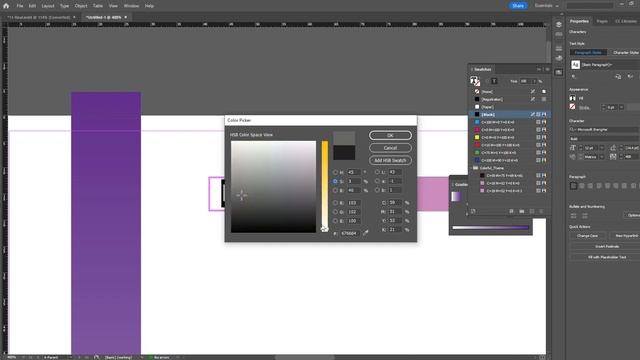Select the S saturation radio button
This screenshot has width=640, height=360.
[x=335, y=181]
